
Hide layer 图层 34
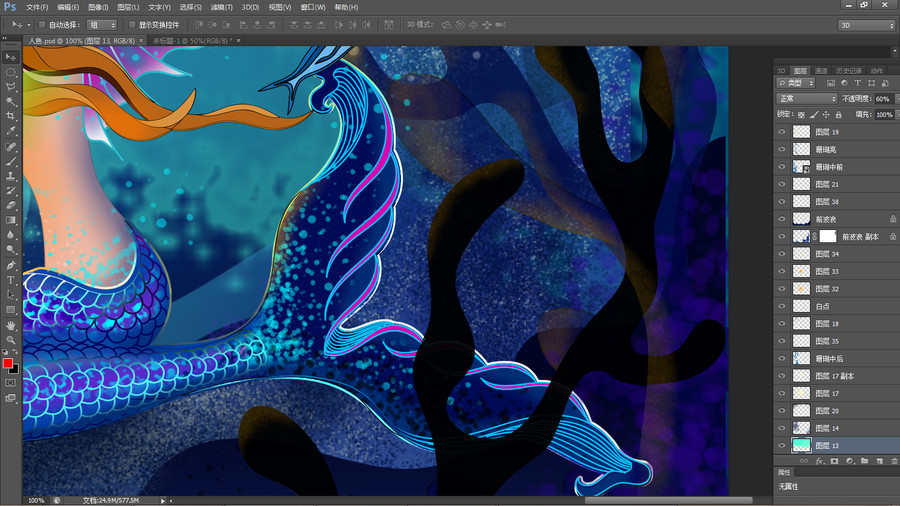tap(782, 254)
